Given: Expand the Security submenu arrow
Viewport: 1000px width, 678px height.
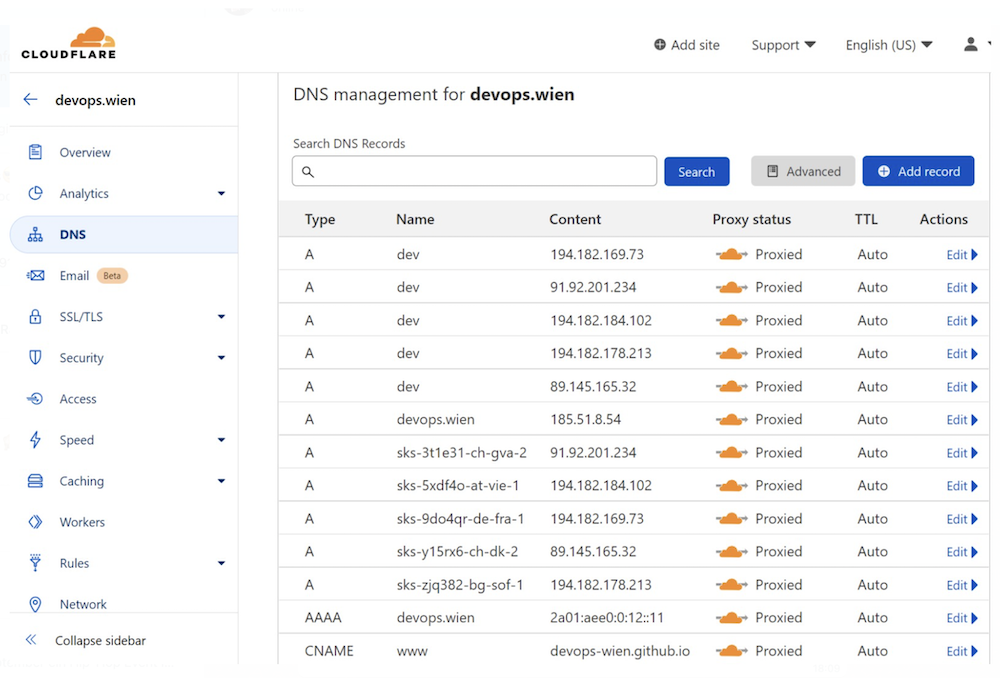Looking at the screenshot, I should pyautogui.click(x=221, y=358).
